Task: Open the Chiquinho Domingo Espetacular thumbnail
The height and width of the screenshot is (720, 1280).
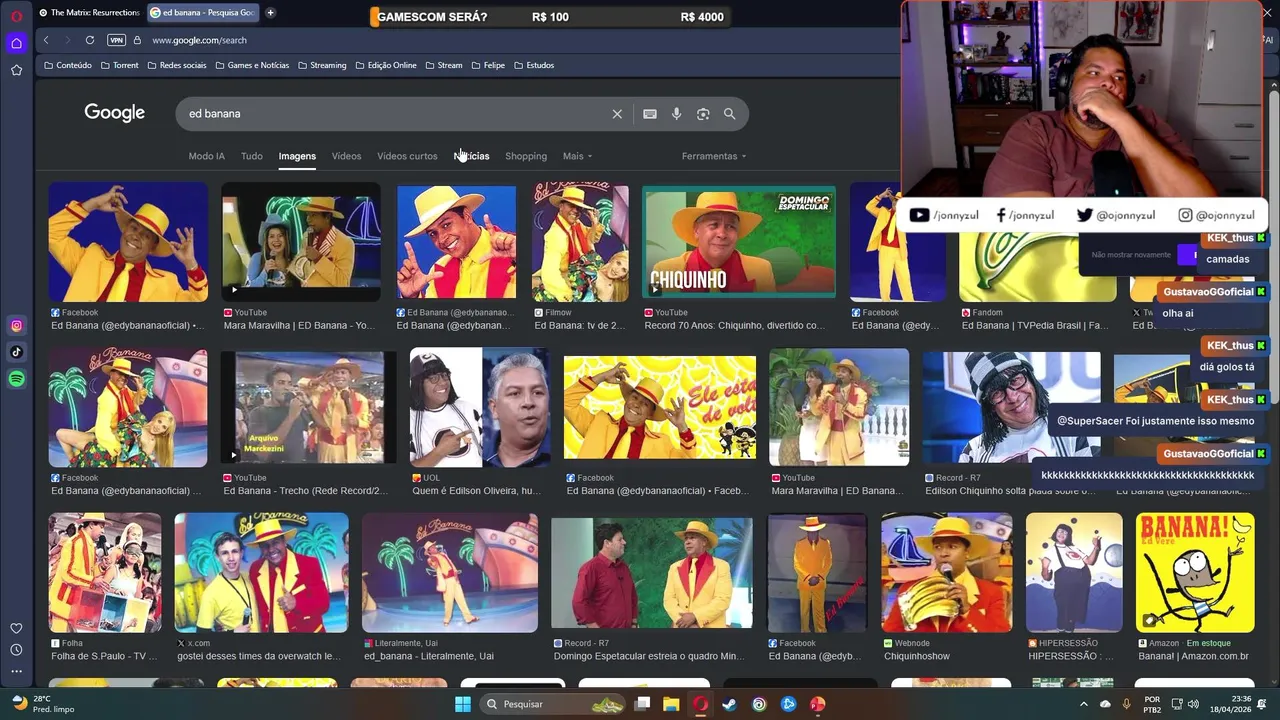Action: [739, 243]
